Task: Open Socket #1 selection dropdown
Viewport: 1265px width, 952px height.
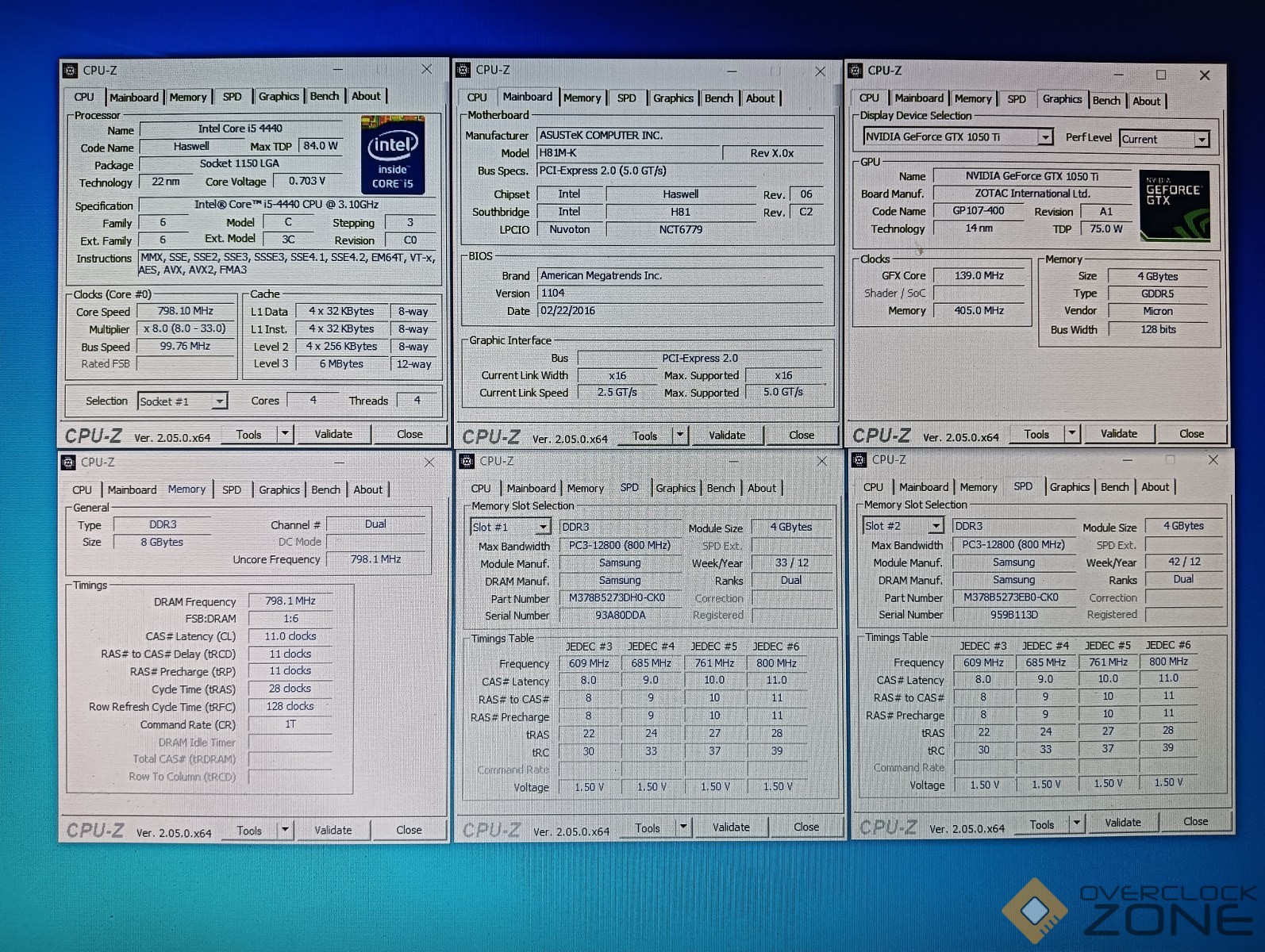Action: click(x=219, y=401)
